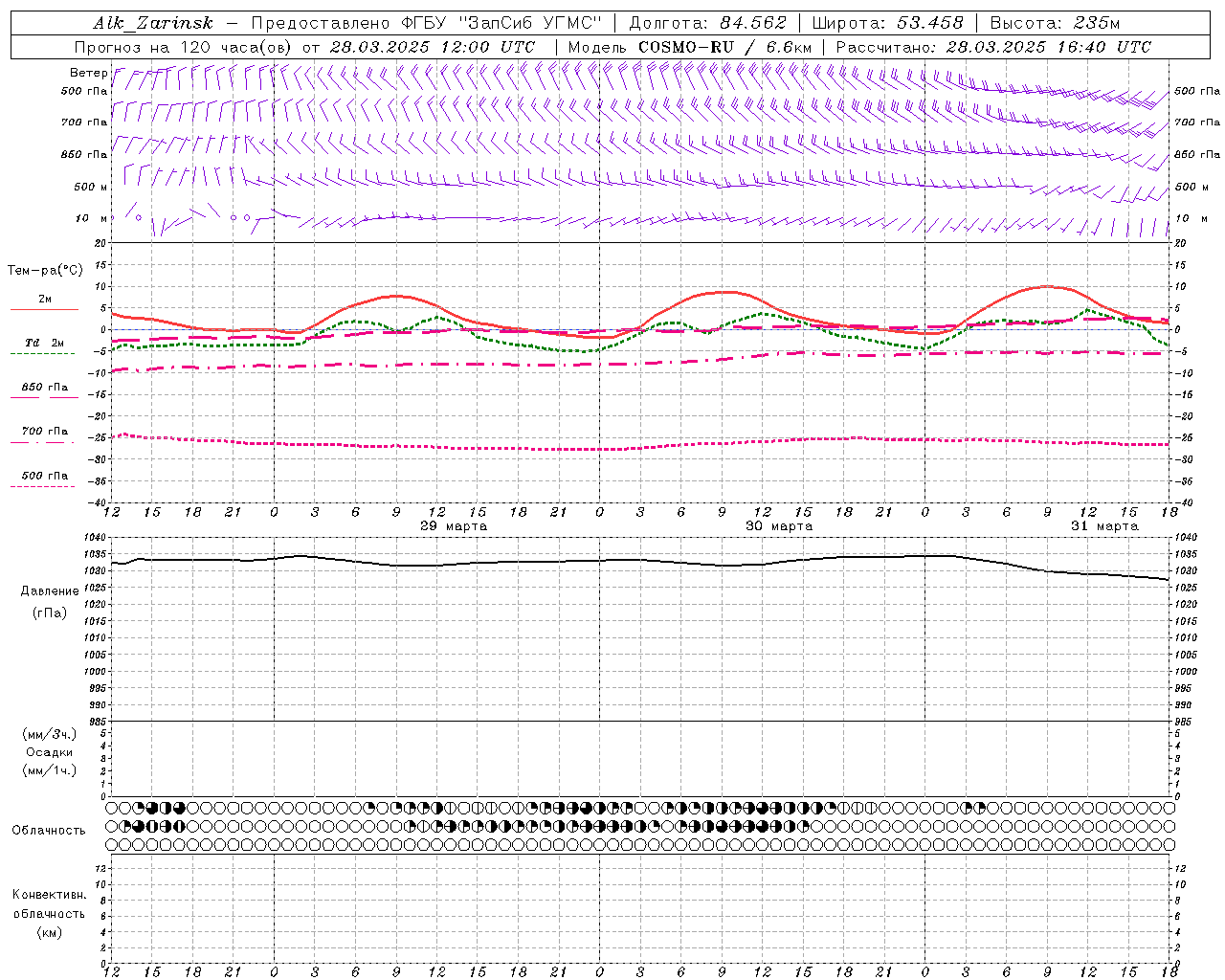The image size is (1225, 980).
Task: Click the (мм/1ч.) precipitation unit label
Action: coord(50,770)
